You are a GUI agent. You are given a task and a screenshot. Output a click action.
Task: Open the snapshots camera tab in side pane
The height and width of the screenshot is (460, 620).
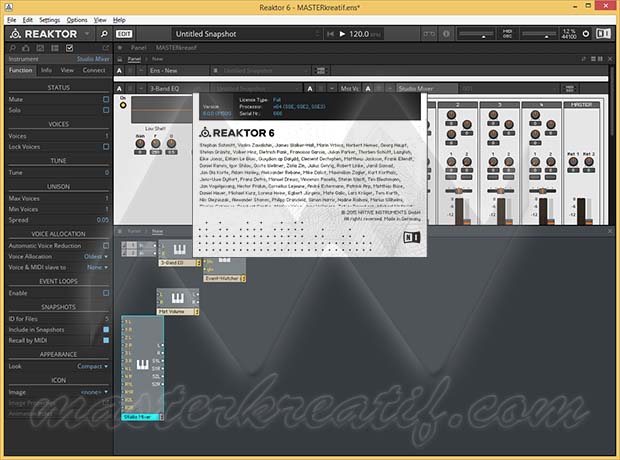26,48
